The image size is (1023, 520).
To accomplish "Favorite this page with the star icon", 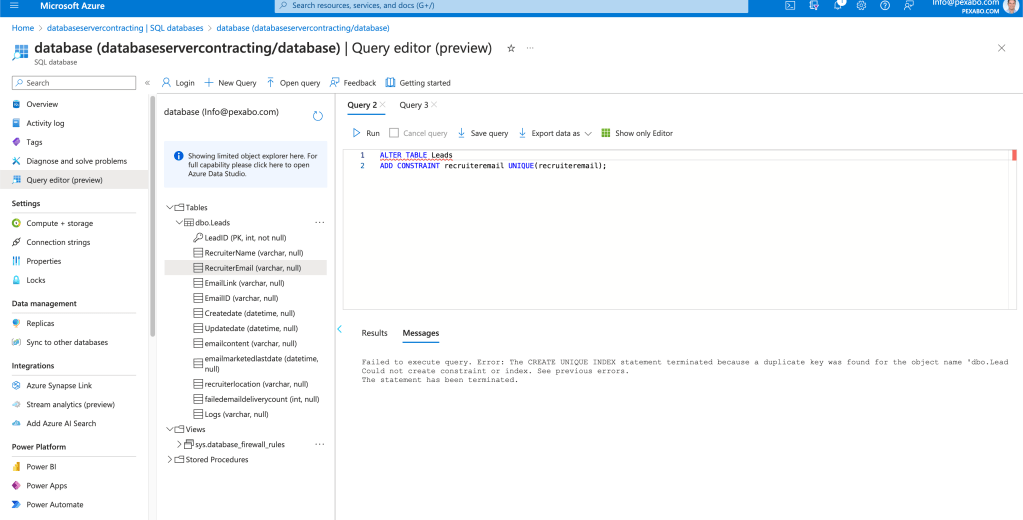I will (512, 48).
